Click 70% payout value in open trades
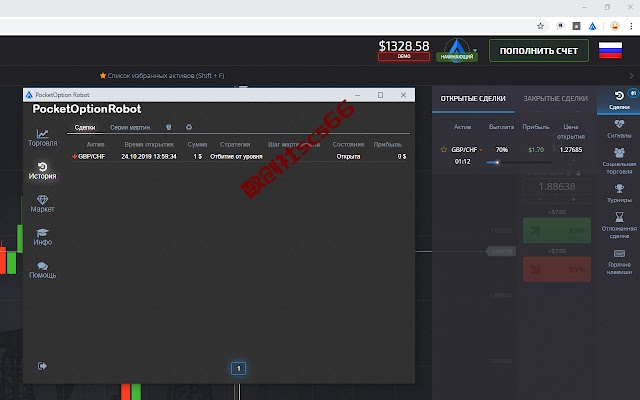 click(502, 150)
